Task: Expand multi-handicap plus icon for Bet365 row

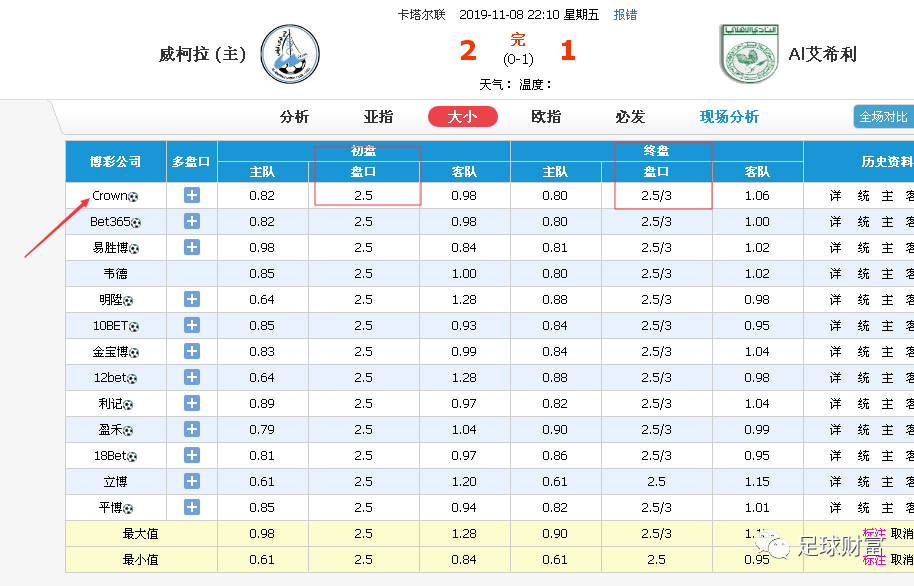Action: (192, 221)
